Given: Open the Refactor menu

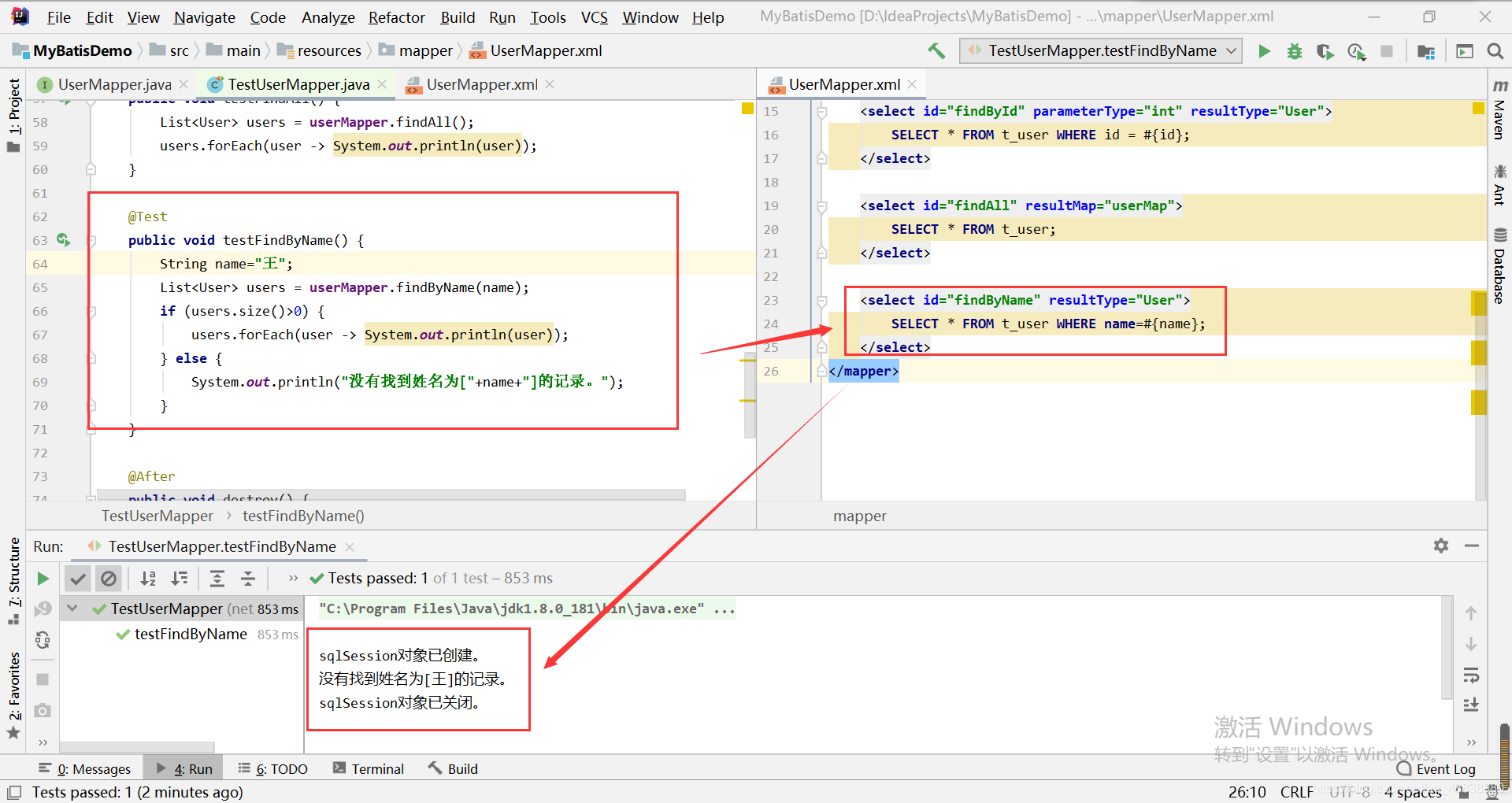Looking at the screenshot, I should click(397, 17).
